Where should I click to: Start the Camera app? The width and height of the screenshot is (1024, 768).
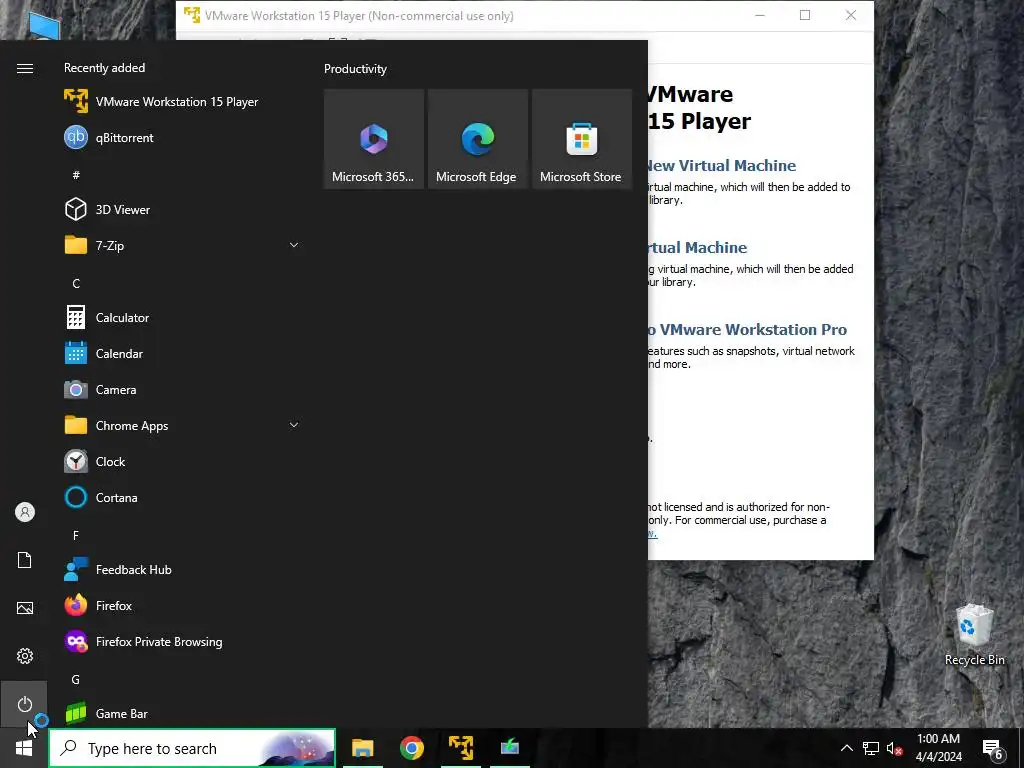click(182, 389)
